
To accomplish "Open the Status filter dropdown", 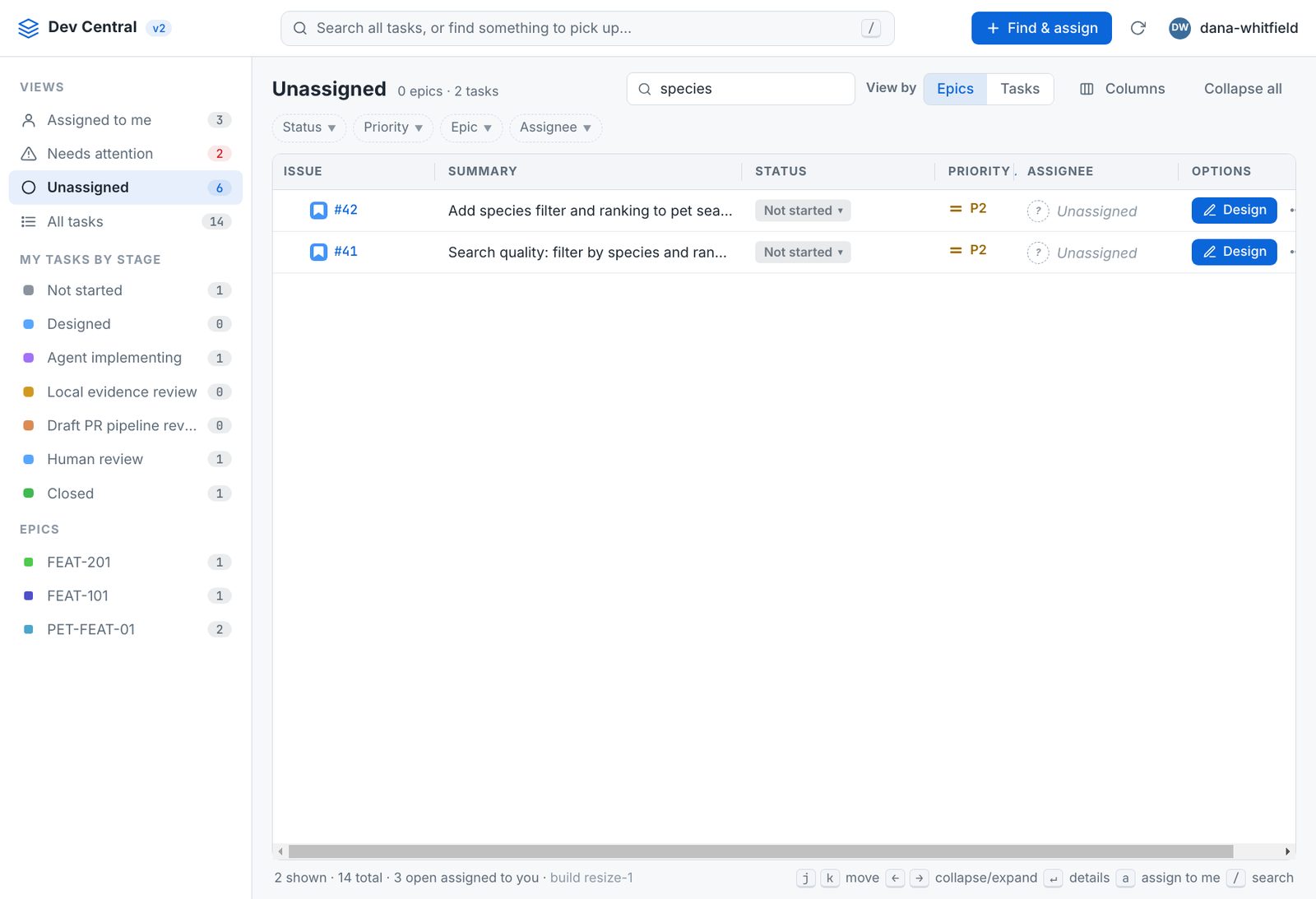I will [x=308, y=127].
